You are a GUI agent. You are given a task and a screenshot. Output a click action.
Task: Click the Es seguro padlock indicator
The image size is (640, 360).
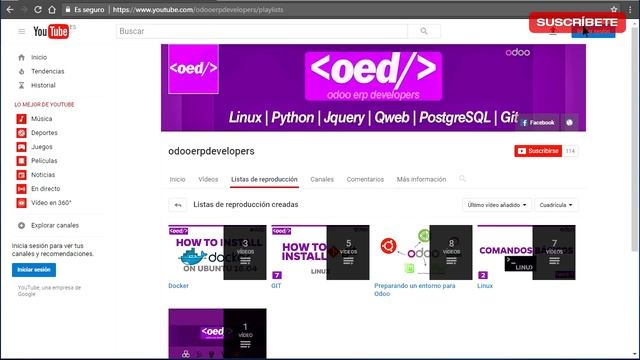84,9
